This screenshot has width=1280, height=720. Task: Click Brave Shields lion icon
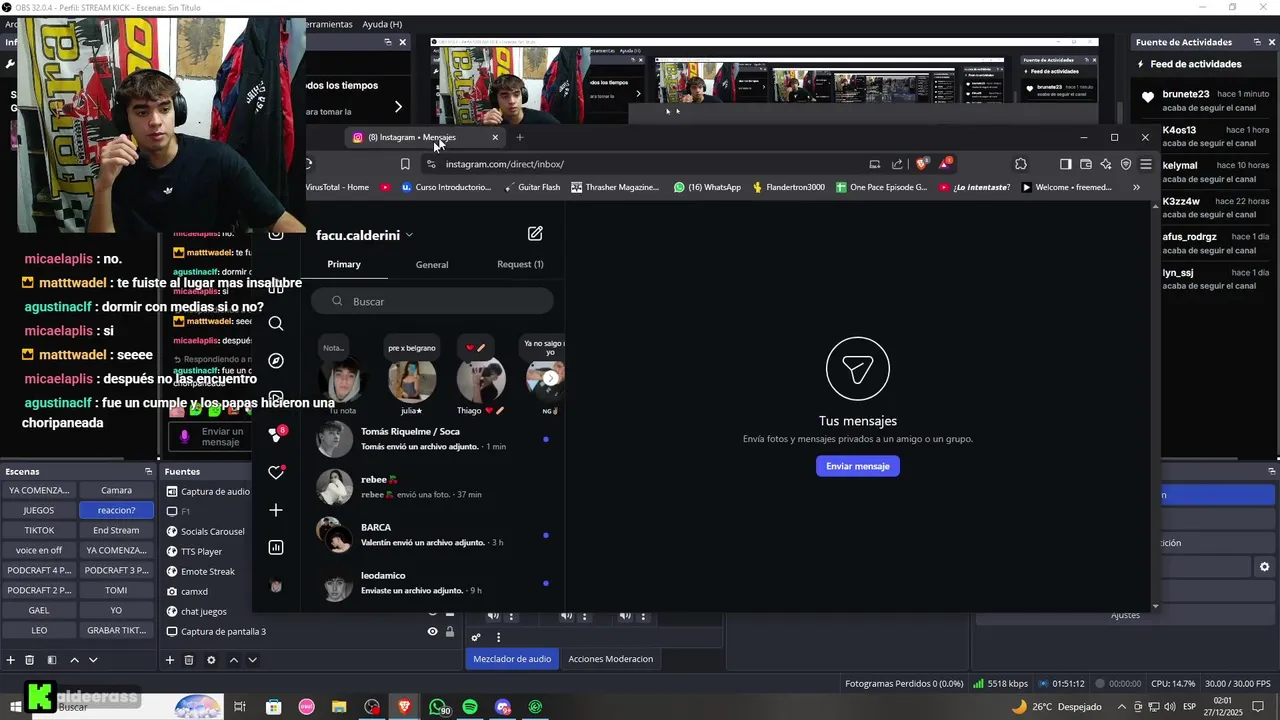click(x=921, y=164)
